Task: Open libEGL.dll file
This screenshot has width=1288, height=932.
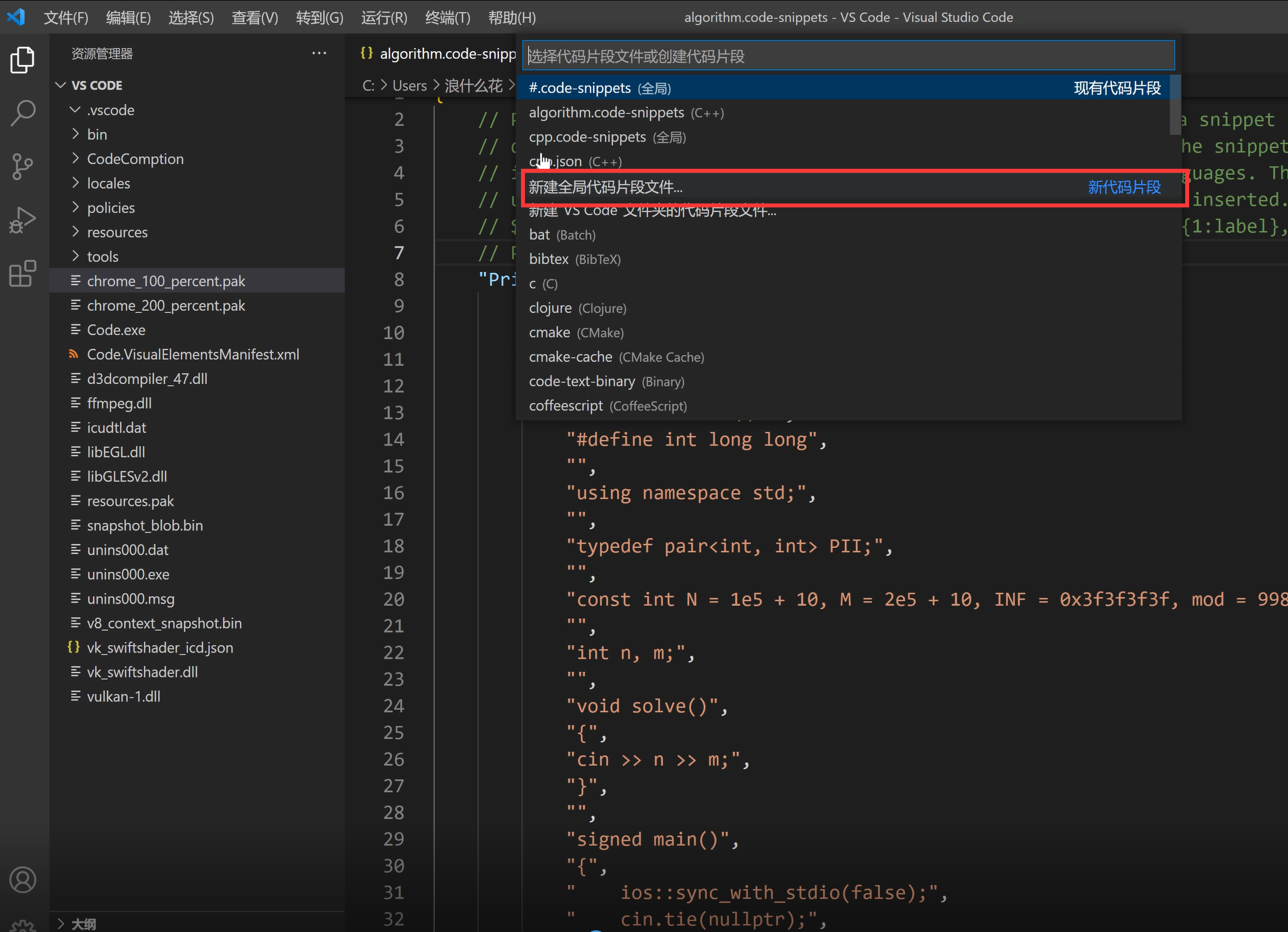Action: 197,452
